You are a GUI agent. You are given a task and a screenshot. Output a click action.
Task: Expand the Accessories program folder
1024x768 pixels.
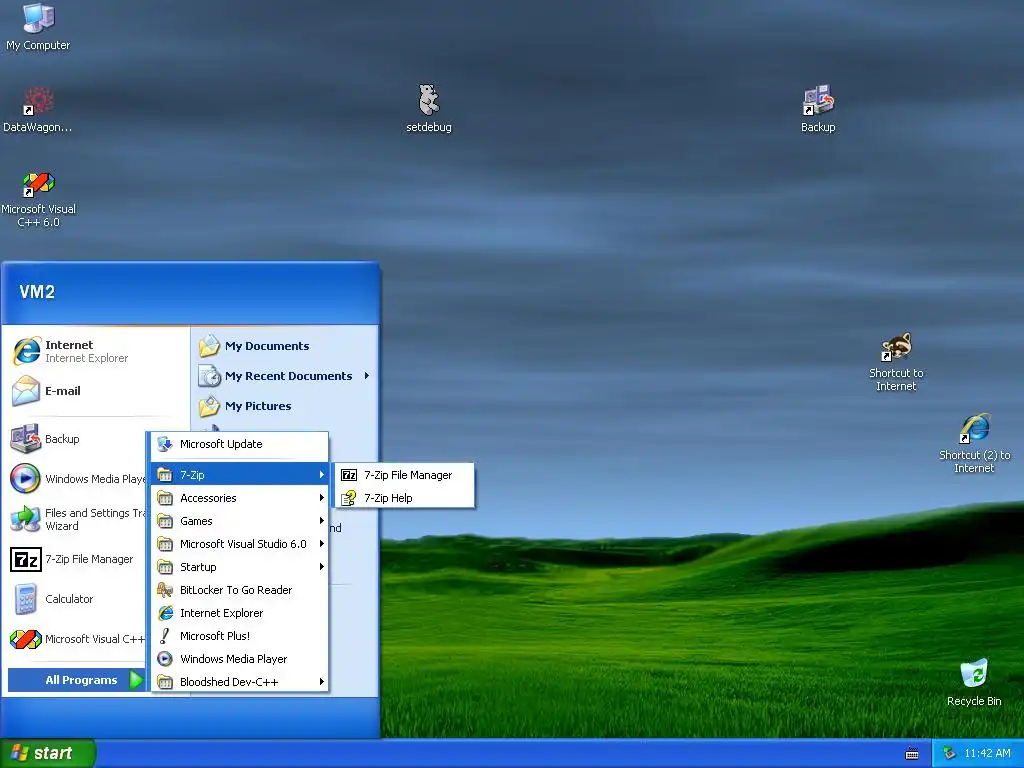point(240,498)
